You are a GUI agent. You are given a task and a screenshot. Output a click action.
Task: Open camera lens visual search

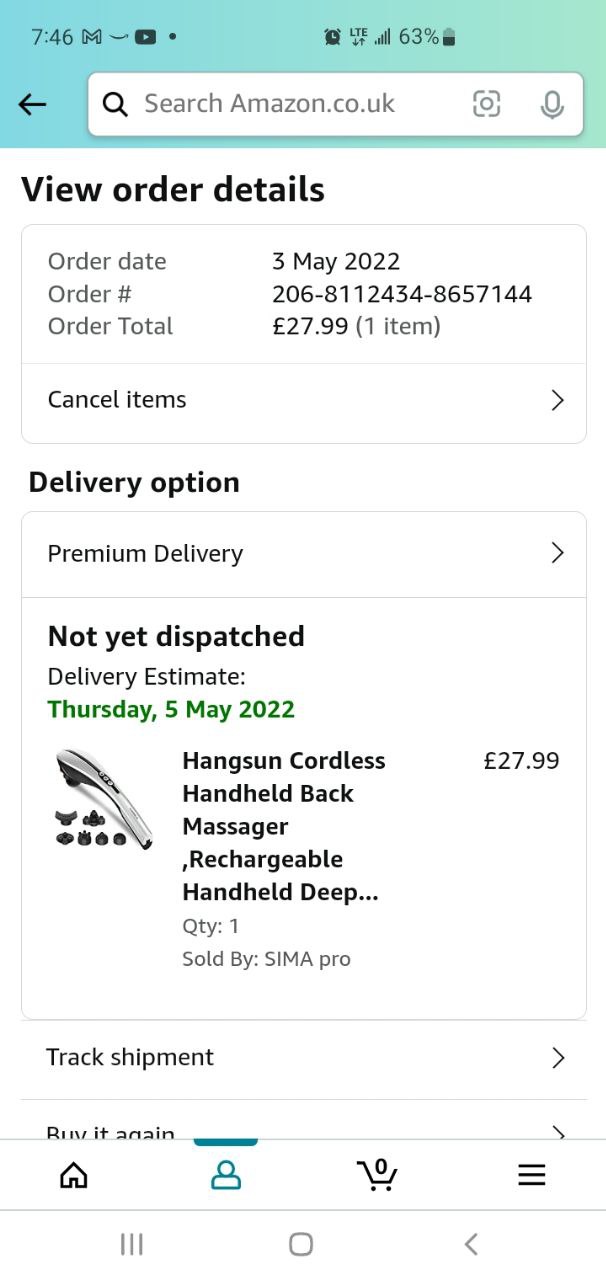click(x=486, y=104)
